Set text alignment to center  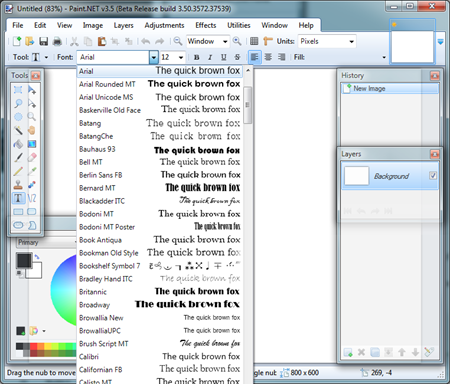[268, 57]
